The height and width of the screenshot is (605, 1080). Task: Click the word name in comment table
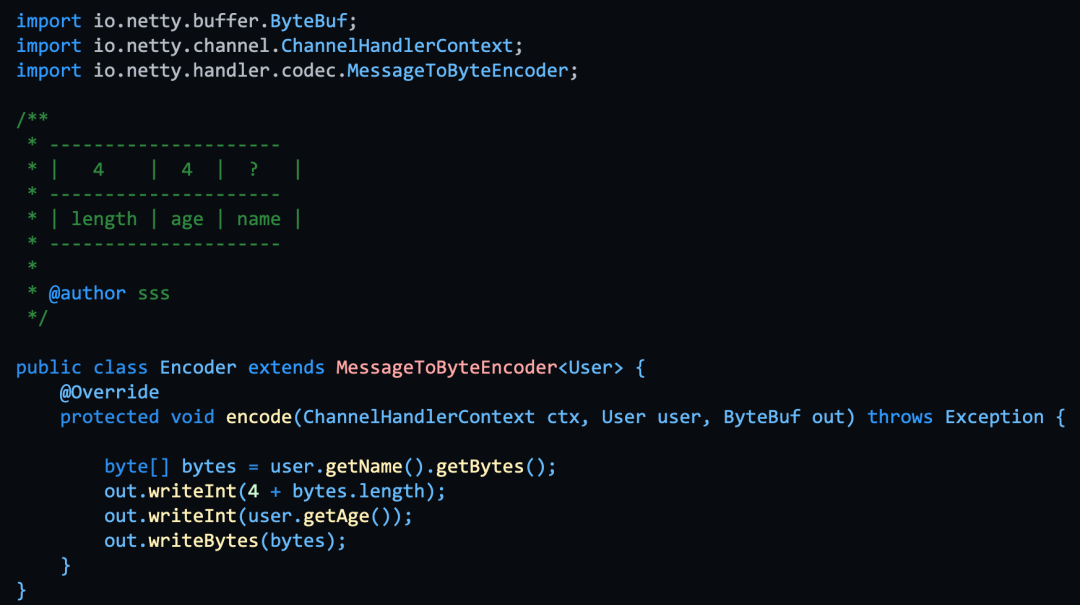[259, 219]
